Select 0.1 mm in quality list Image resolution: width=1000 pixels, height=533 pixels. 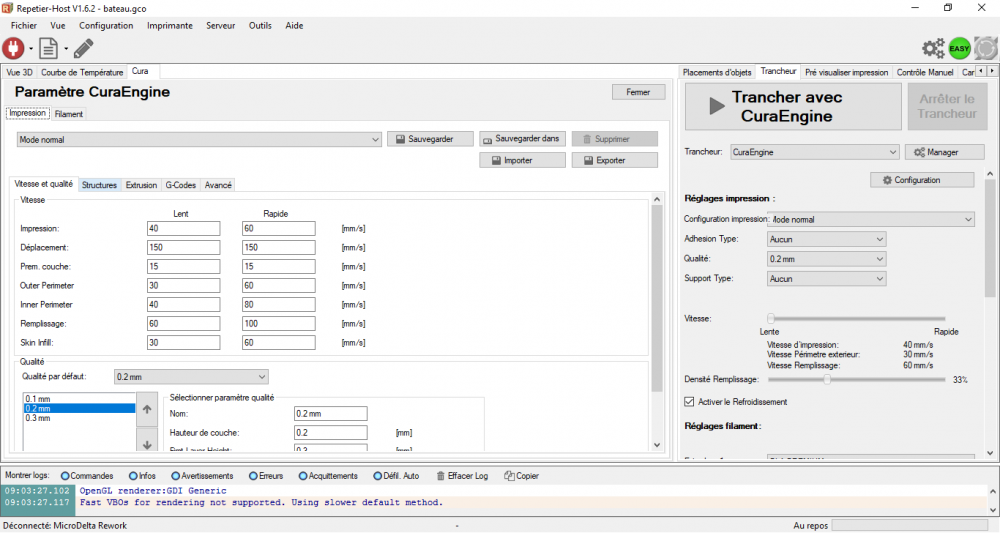(x=79, y=399)
